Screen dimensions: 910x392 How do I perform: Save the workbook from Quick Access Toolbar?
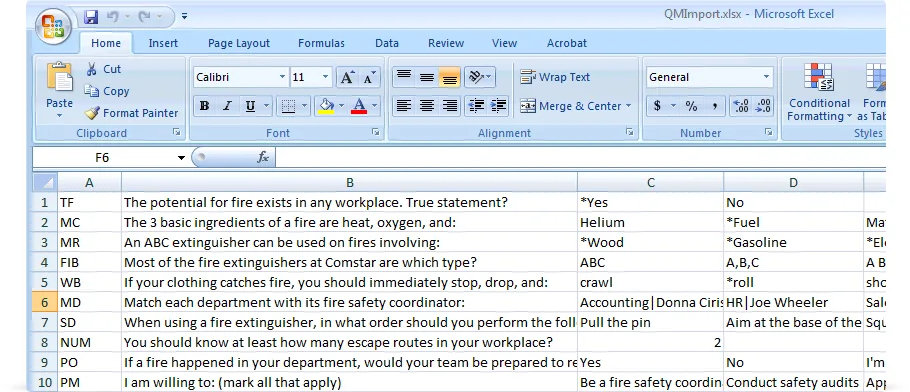tap(91, 17)
